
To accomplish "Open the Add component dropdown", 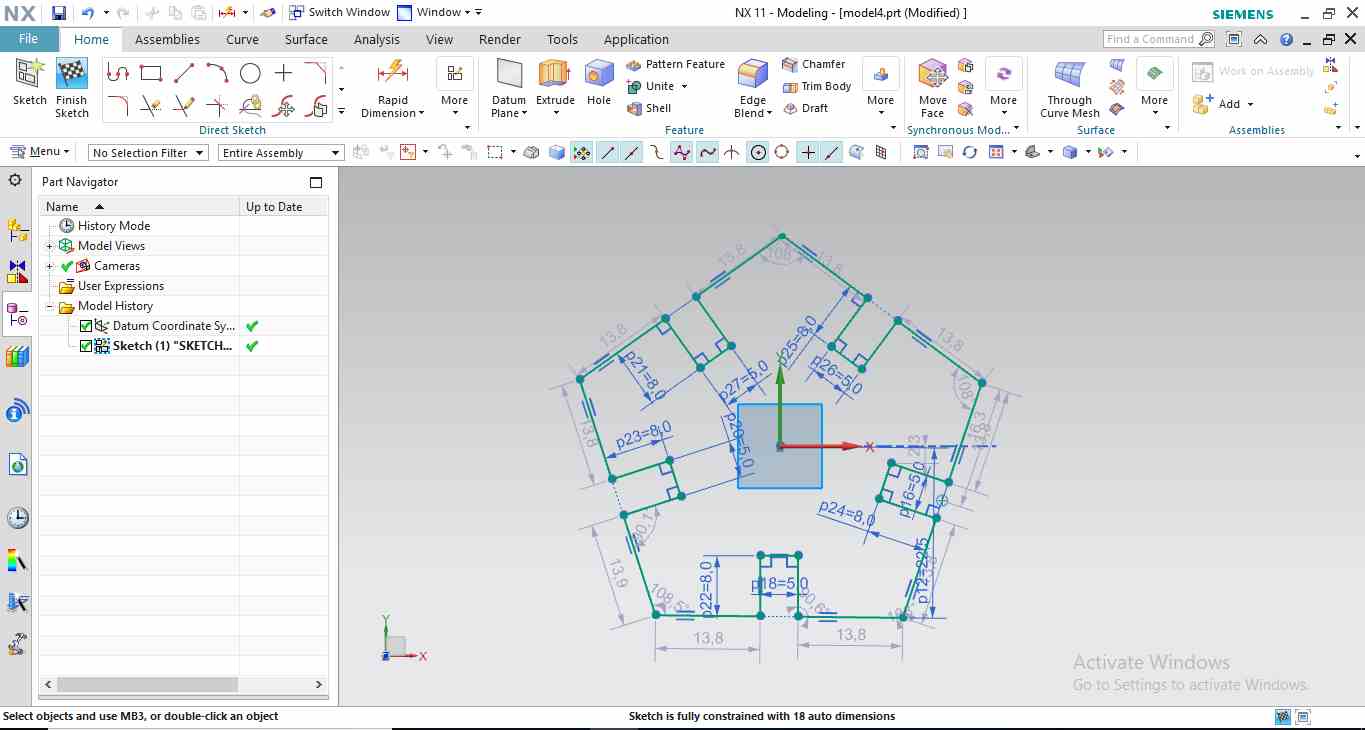I will (x=1250, y=104).
